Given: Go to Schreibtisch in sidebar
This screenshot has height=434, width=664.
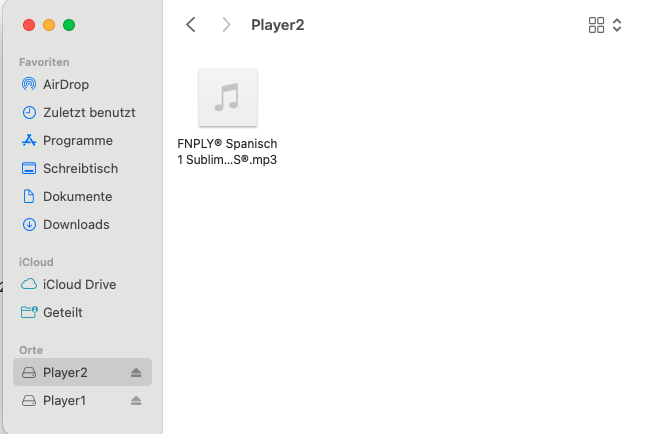Looking at the screenshot, I should click(80, 169).
